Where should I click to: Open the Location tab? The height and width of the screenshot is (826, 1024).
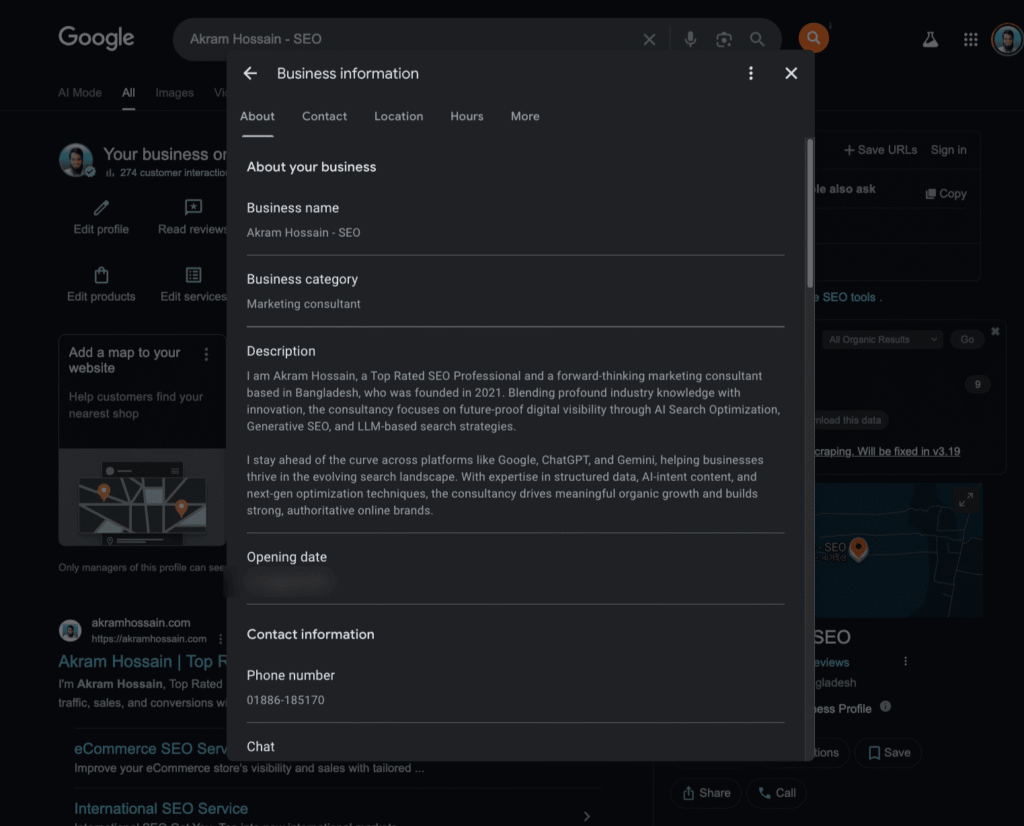[x=398, y=116]
